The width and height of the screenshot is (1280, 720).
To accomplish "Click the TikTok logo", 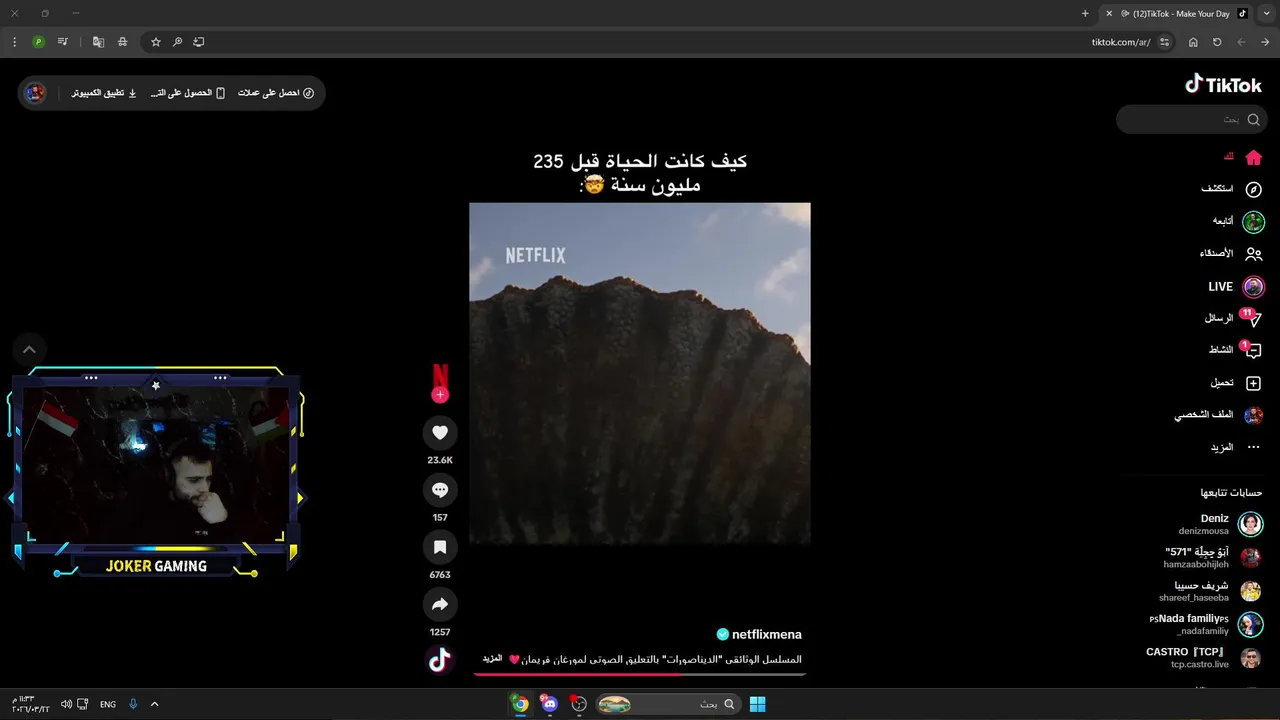I will [x=1223, y=85].
